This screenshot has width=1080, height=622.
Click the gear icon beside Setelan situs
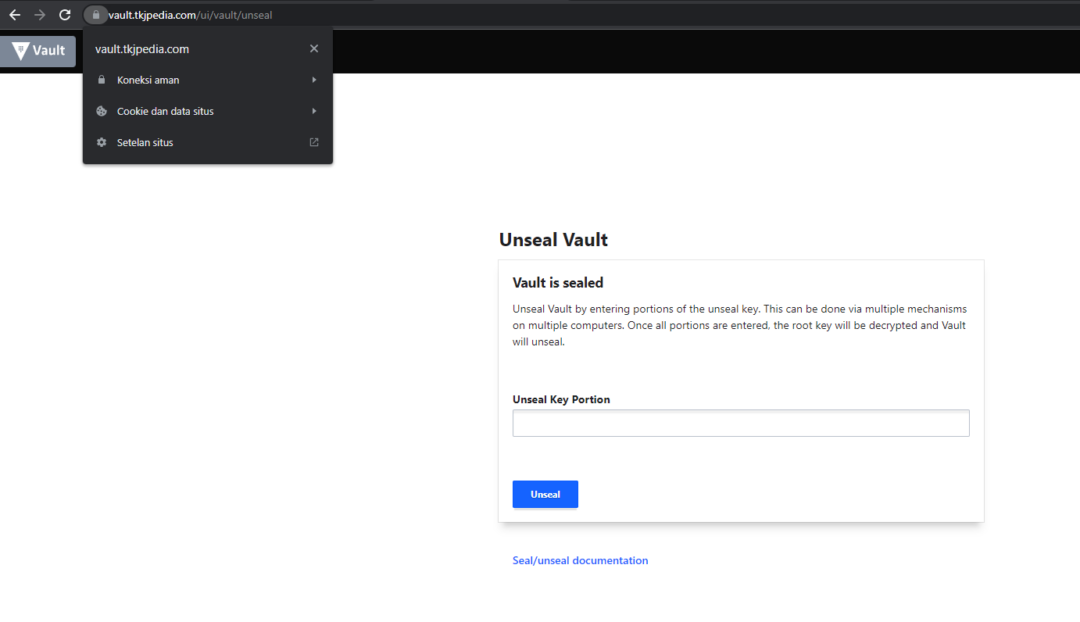tap(101, 142)
